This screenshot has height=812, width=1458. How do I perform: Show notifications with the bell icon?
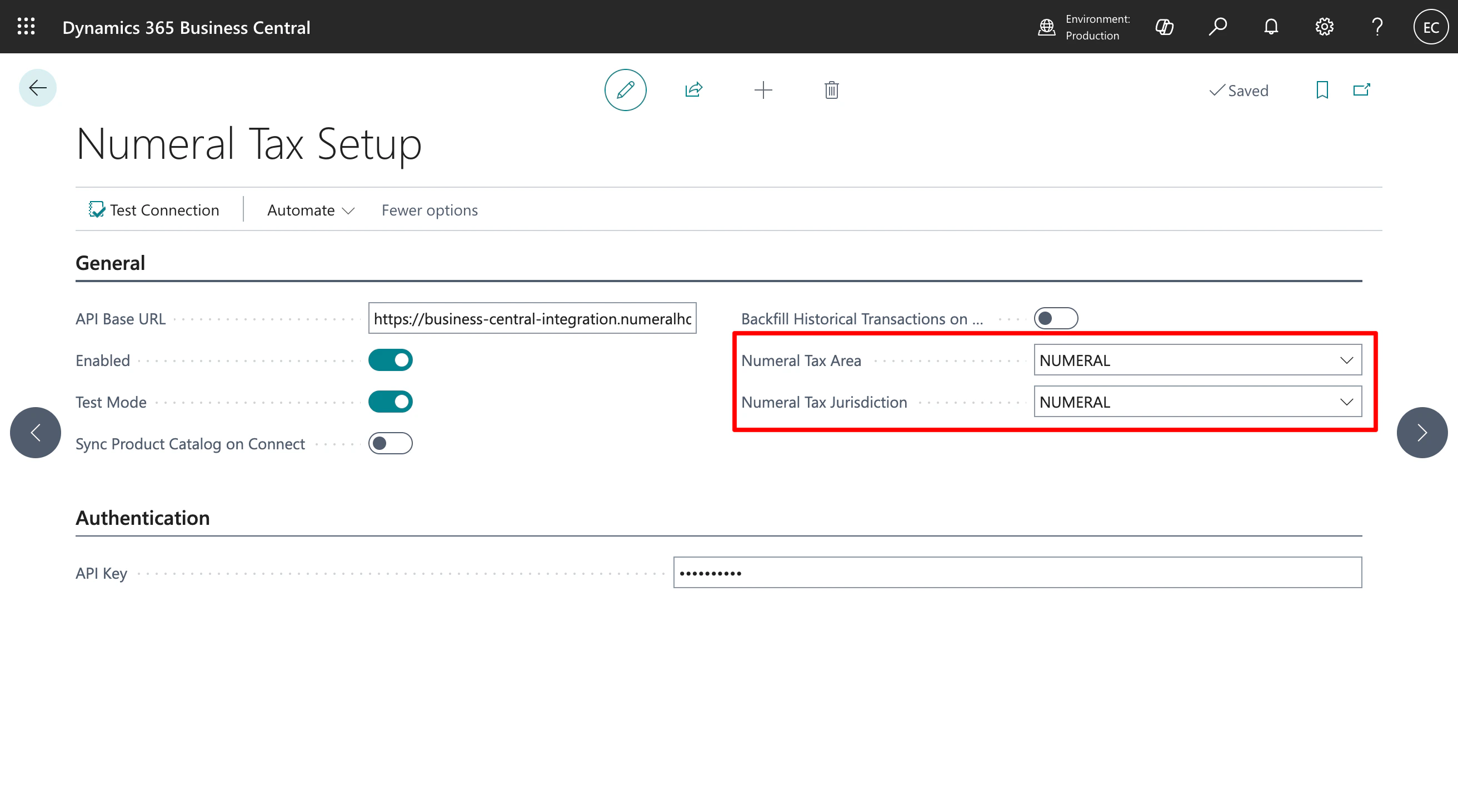(x=1271, y=27)
